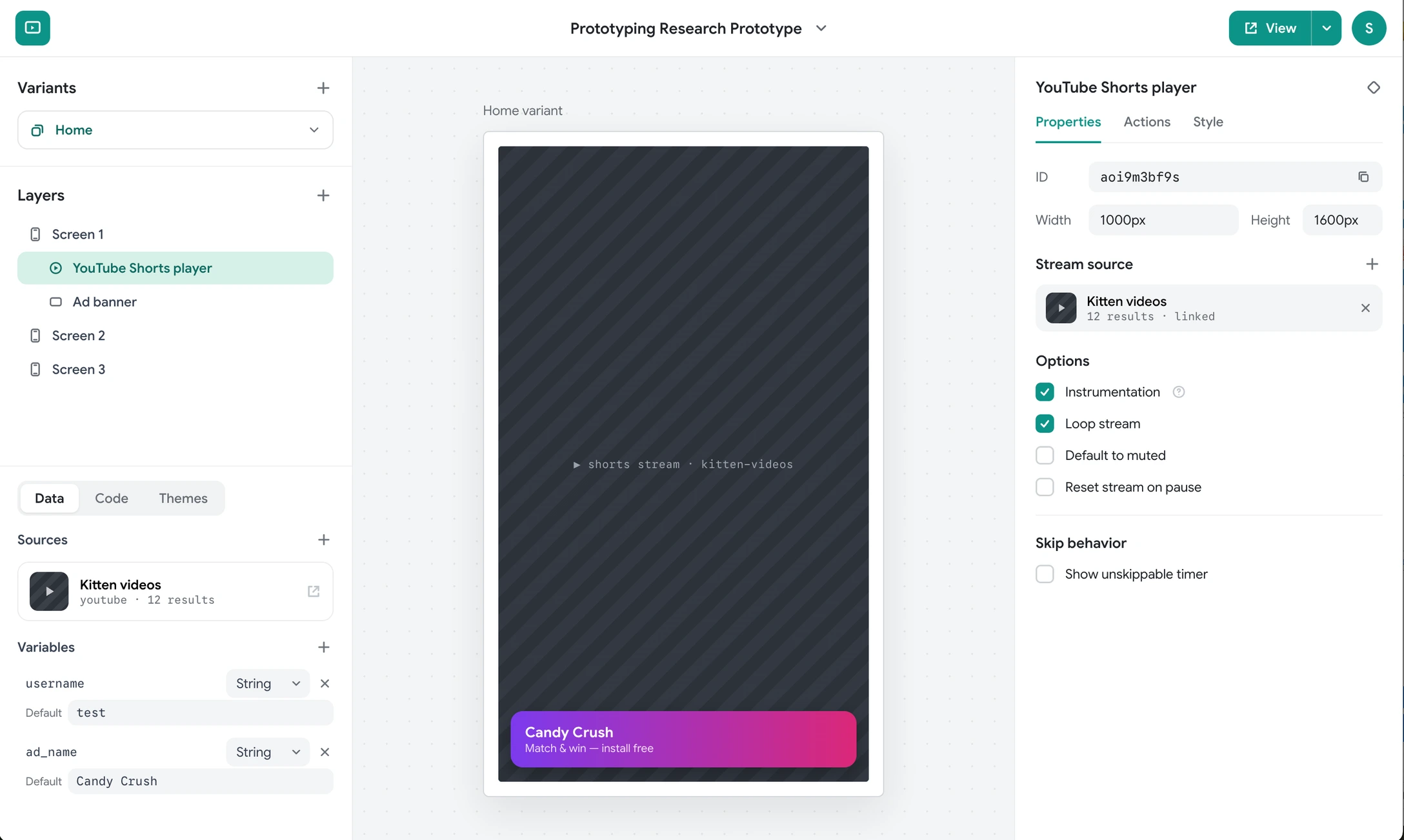Open user avatar S menu
1404x840 pixels.
click(x=1369, y=28)
